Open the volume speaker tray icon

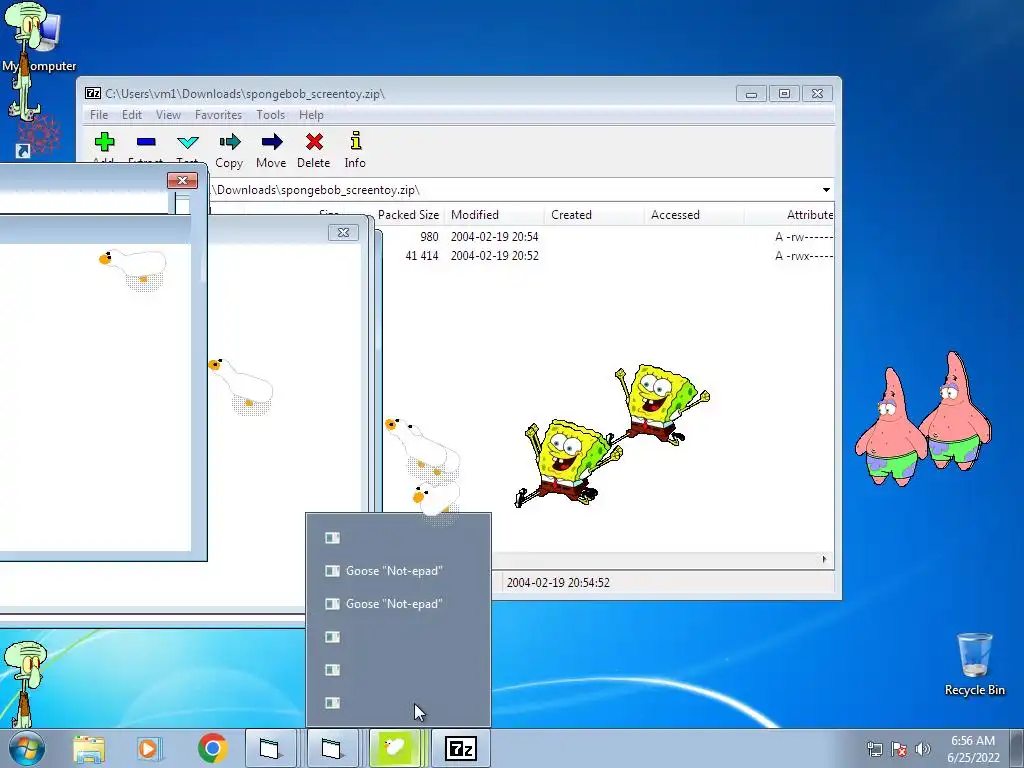[923, 749]
